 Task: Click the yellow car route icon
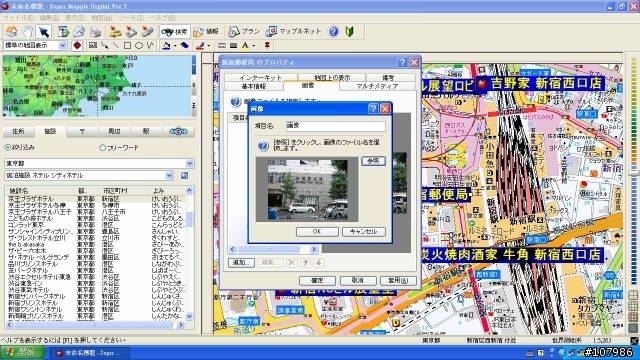pyautogui.click(x=116, y=31)
